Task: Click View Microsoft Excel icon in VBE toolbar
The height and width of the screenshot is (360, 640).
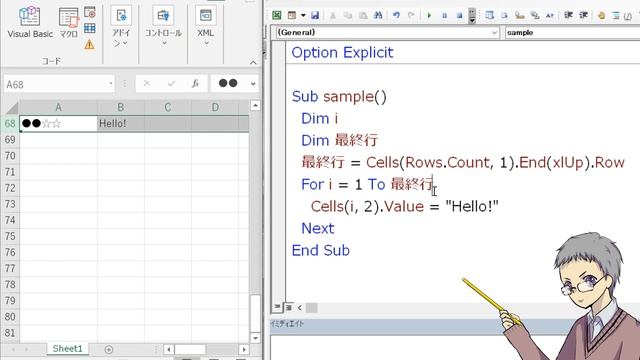Action: [x=277, y=16]
